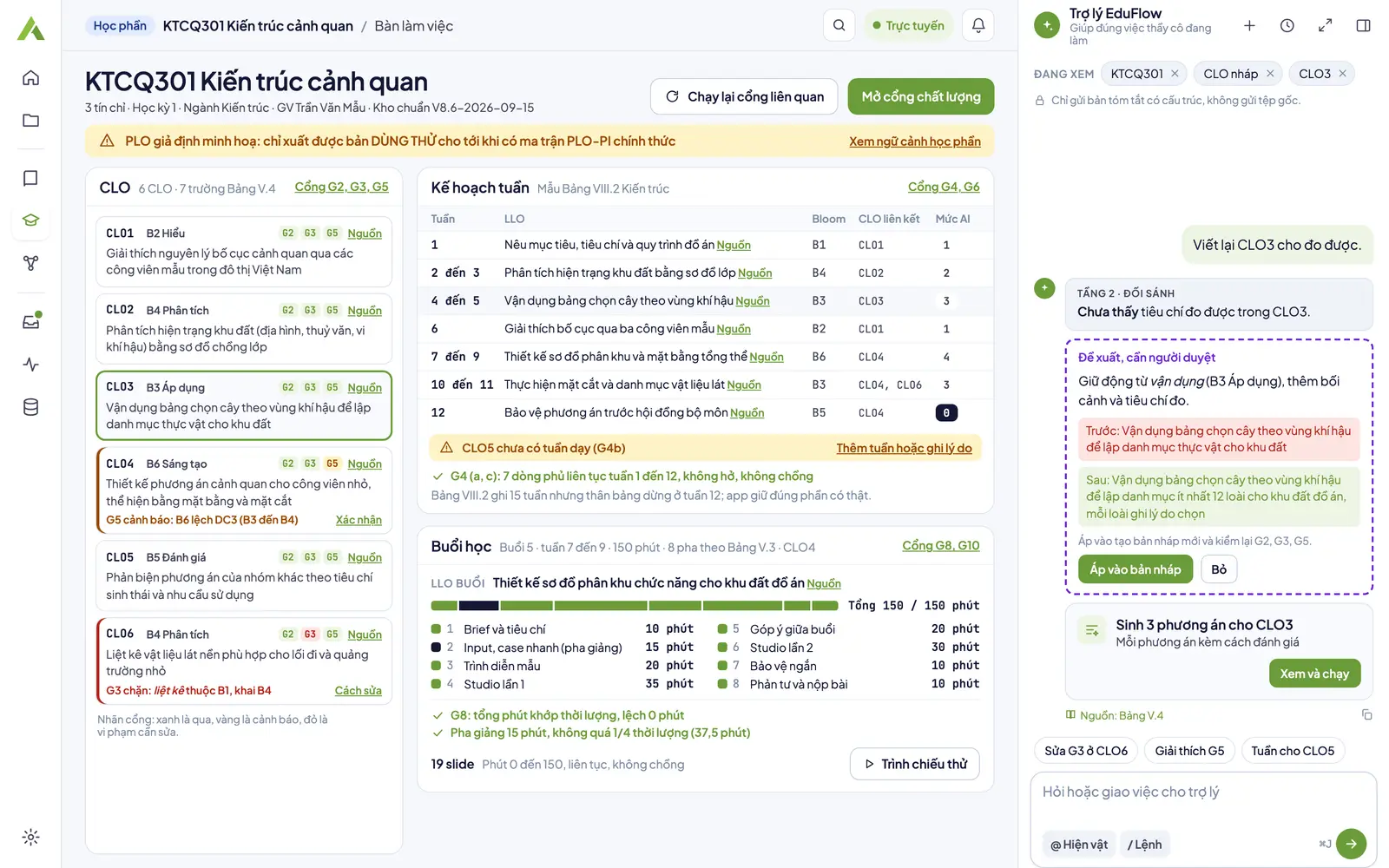The width and height of the screenshot is (1389, 868).
Task: Remove the CLO3 context chip
Action: (1342, 74)
